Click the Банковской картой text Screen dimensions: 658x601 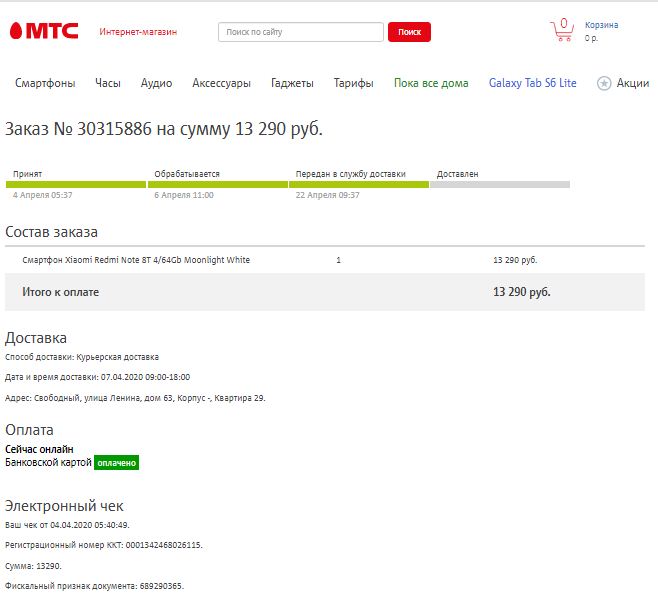point(48,463)
